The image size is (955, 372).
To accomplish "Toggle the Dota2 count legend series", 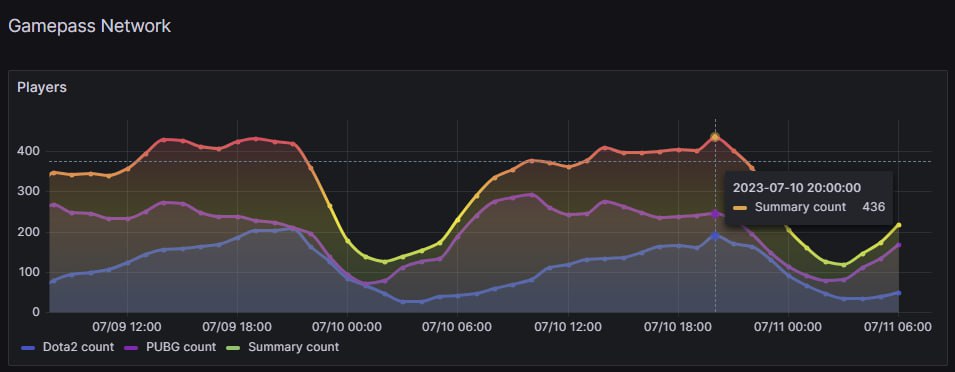I will tap(78, 348).
